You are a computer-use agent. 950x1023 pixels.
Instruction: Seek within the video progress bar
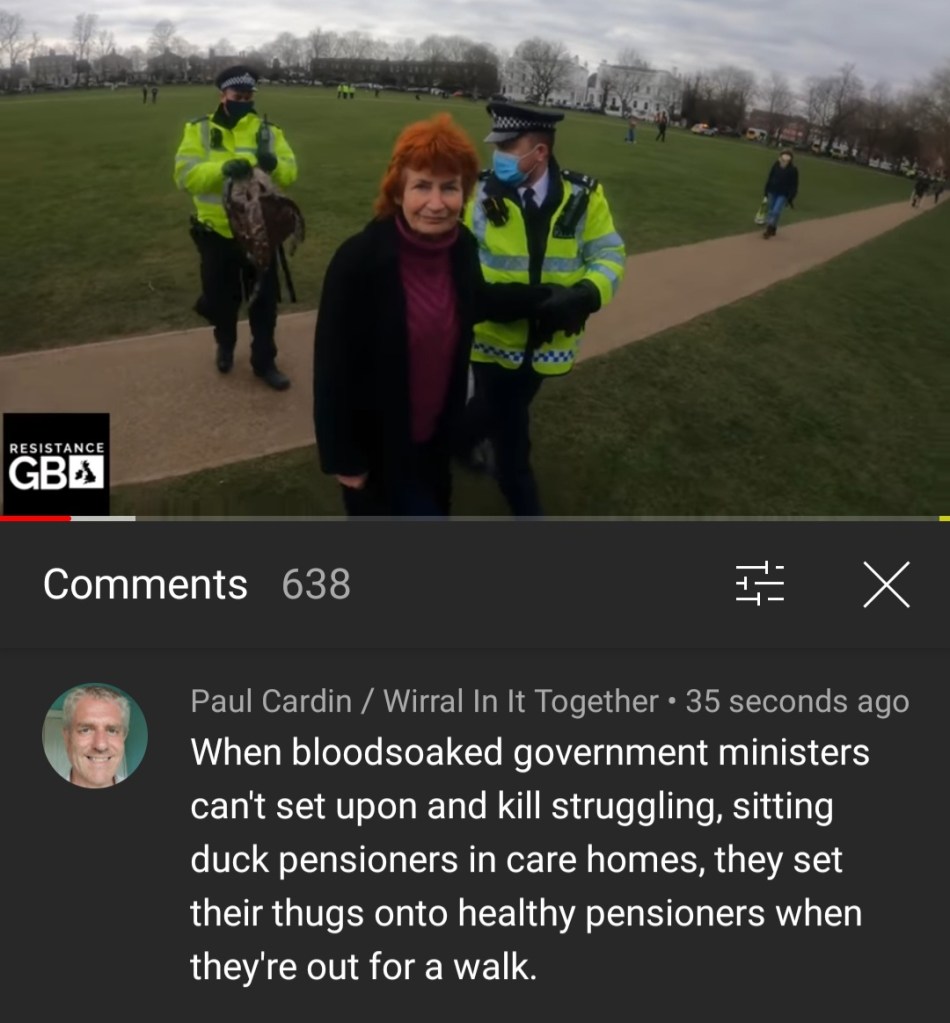pyautogui.click(x=475, y=519)
